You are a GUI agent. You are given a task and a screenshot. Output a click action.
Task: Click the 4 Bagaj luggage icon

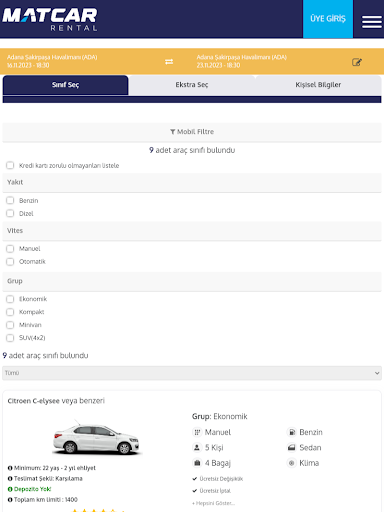coord(197,463)
